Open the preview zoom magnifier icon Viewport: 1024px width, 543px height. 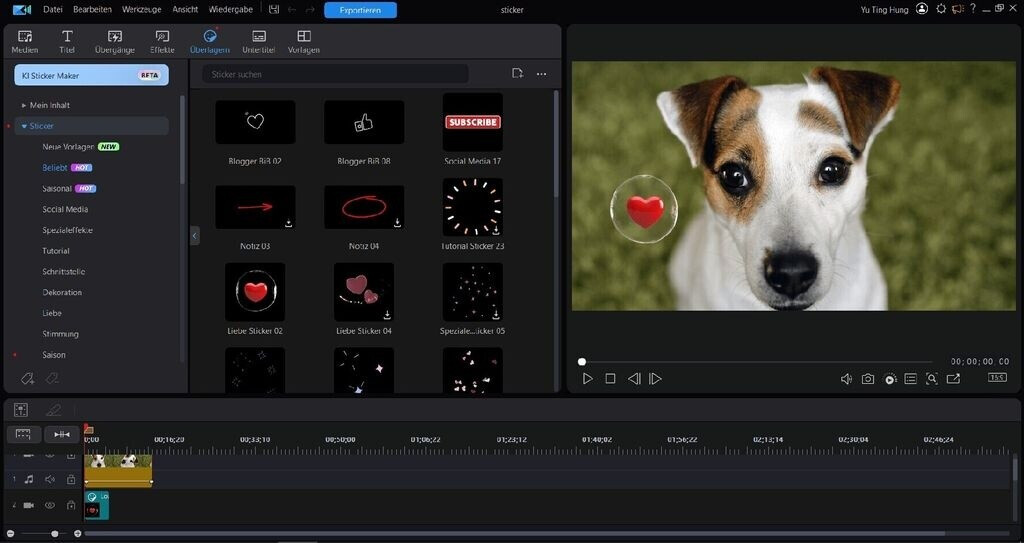(932, 379)
